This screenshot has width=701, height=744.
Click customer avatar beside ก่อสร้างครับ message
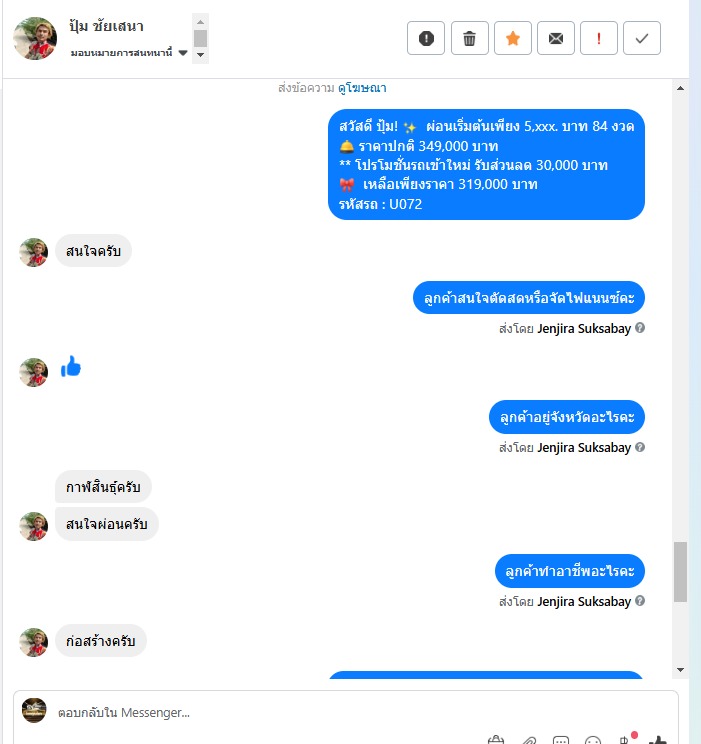34,642
